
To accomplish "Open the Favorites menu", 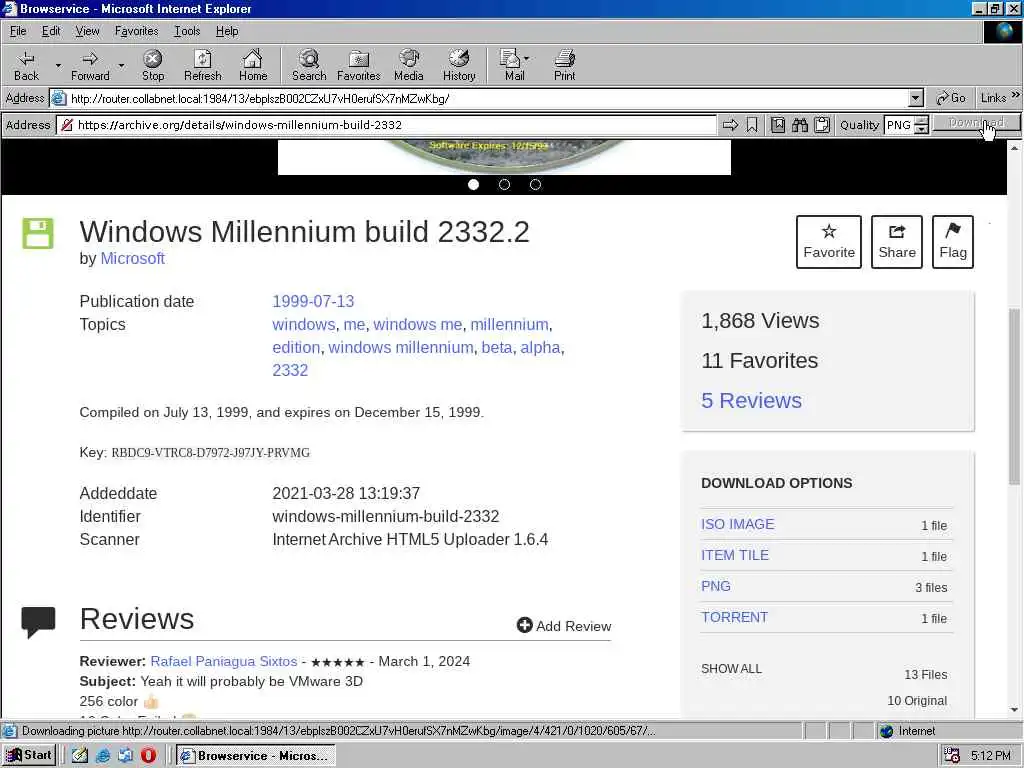I will click(136, 31).
